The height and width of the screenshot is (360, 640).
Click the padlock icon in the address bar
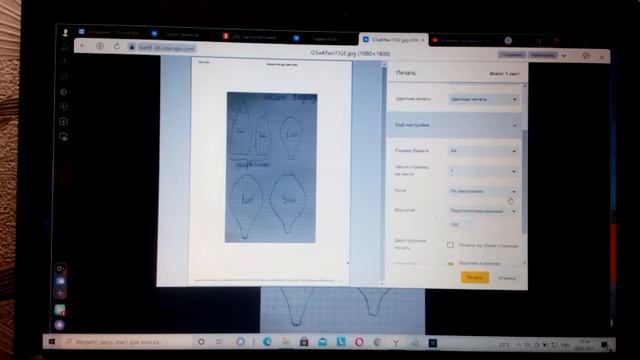[132, 48]
